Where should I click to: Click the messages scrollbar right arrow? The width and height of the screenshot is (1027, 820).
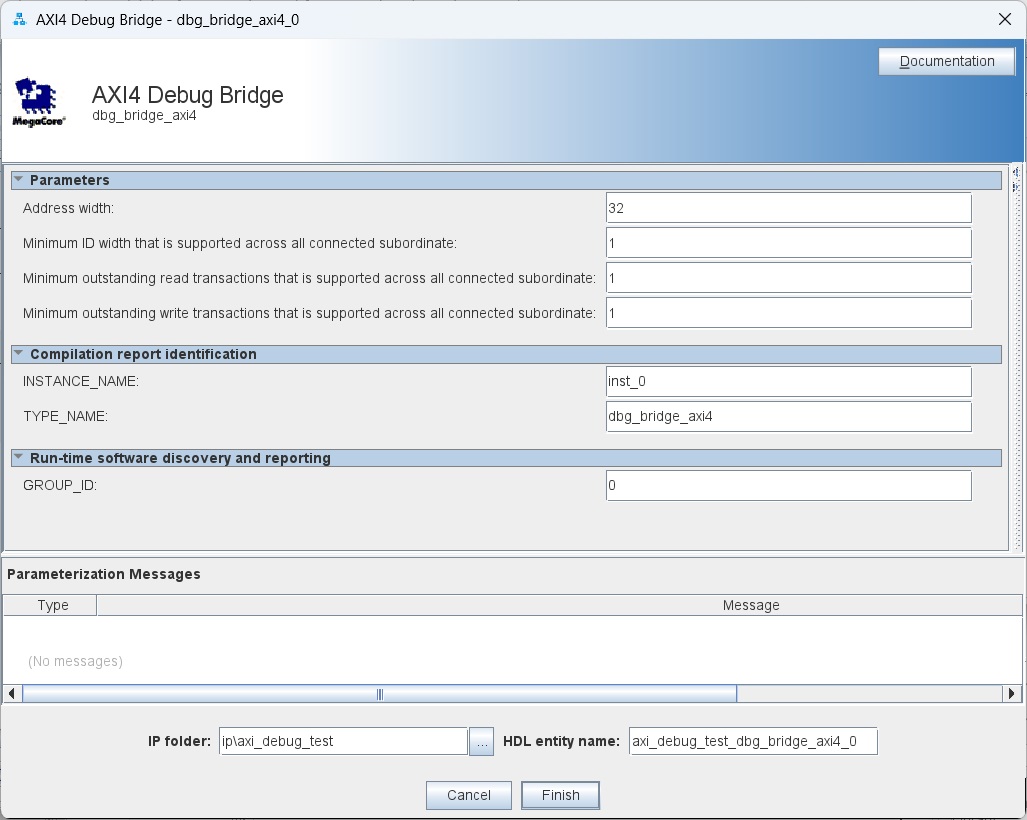tap(1011, 693)
